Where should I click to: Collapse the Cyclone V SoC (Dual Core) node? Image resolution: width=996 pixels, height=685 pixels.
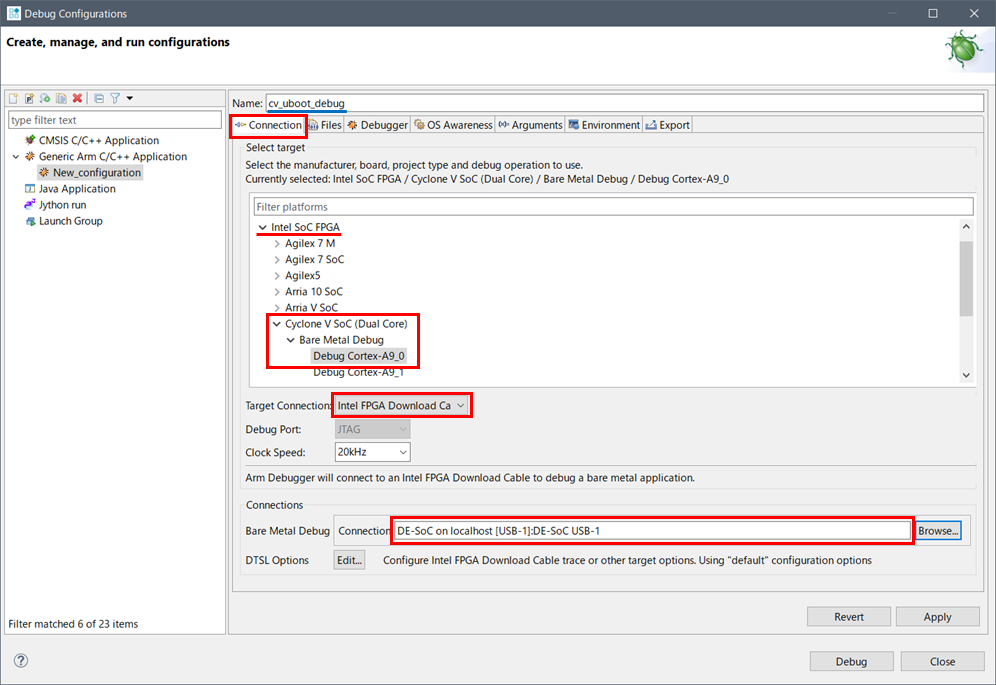[x=277, y=324]
